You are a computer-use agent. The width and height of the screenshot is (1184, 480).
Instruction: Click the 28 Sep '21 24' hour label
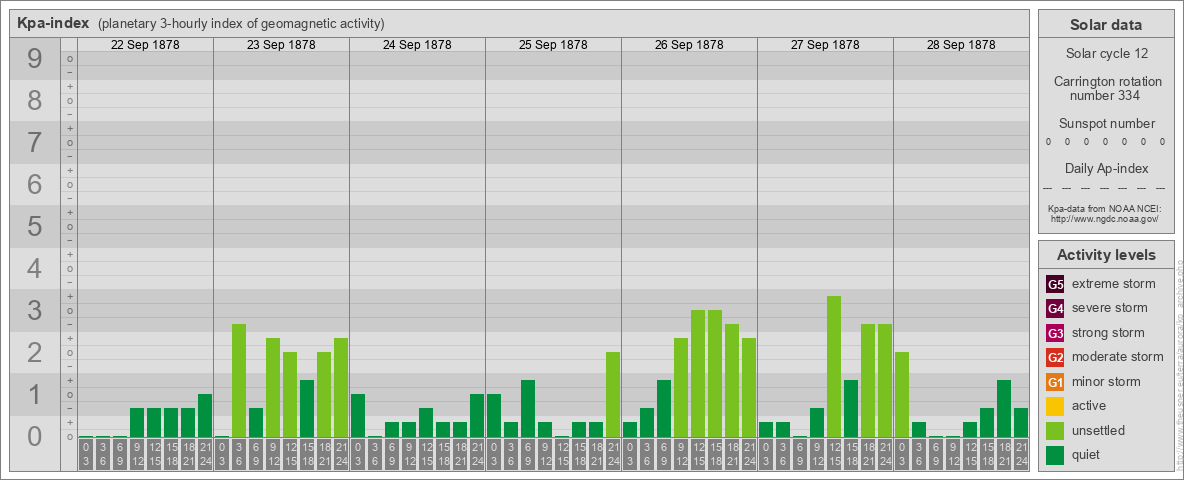1021,455
